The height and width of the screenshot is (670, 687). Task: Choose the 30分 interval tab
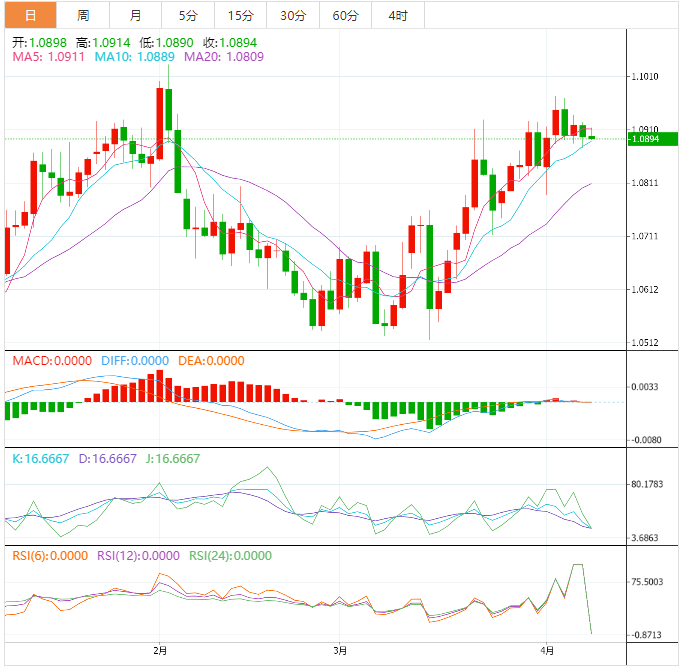click(x=293, y=15)
